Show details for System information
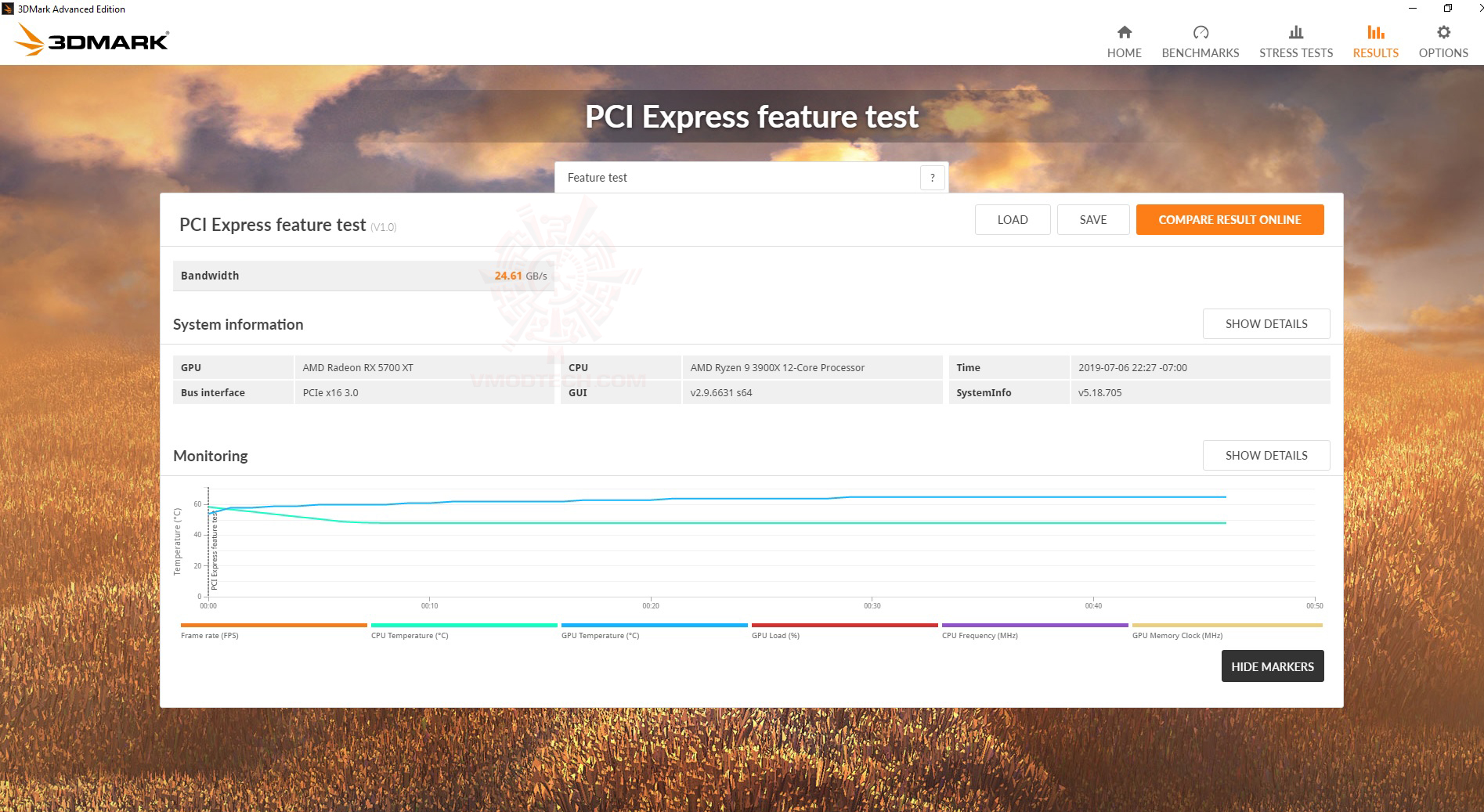 (x=1266, y=324)
